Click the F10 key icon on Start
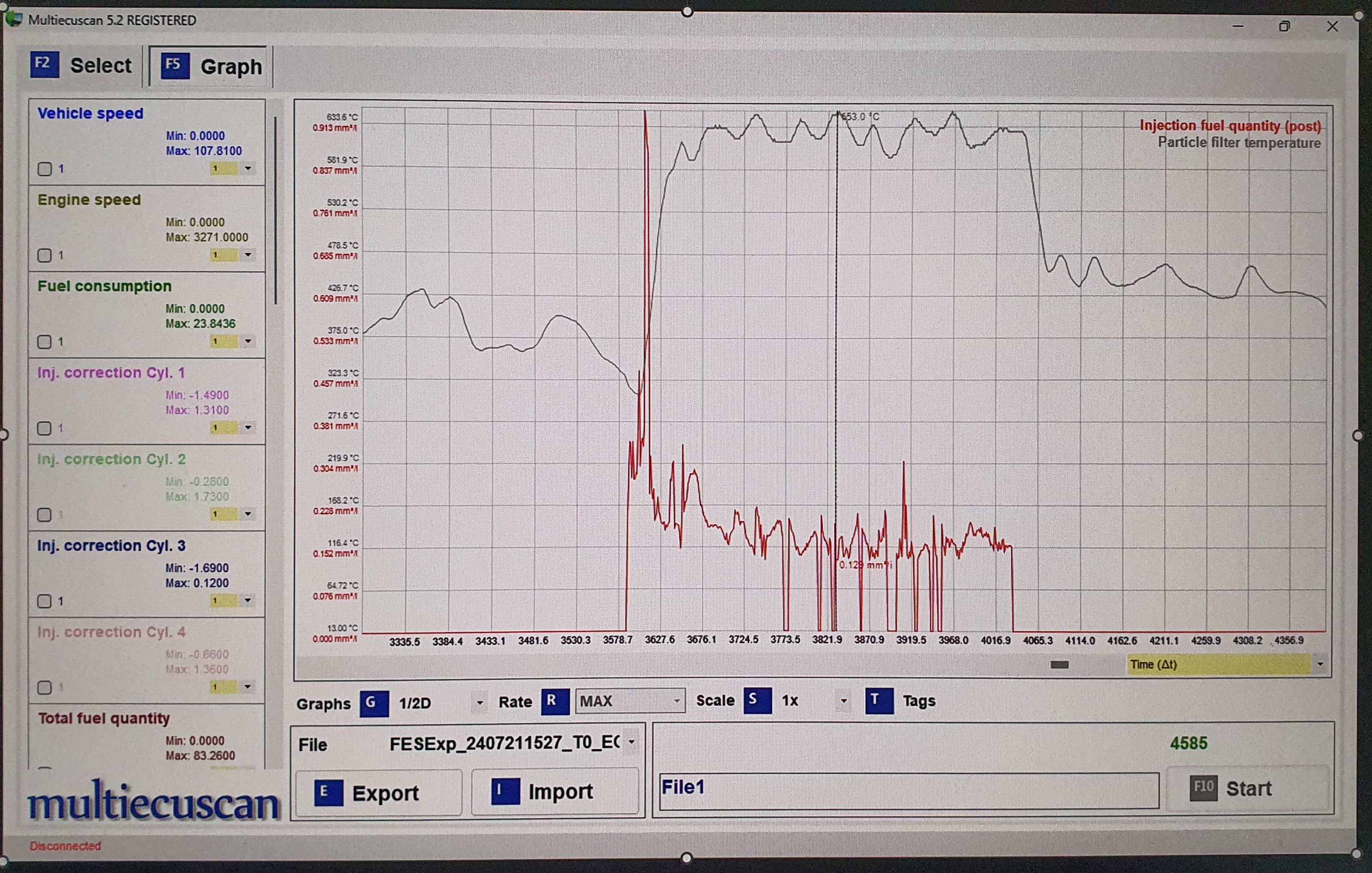Image resolution: width=1372 pixels, height=873 pixels. tap(1203, 788)
